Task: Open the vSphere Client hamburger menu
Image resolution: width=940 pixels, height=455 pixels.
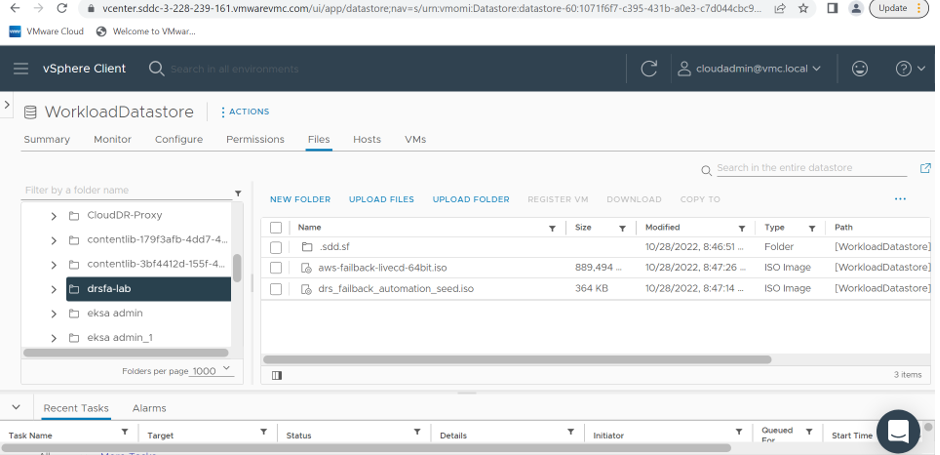Action: tap(21, 68)
